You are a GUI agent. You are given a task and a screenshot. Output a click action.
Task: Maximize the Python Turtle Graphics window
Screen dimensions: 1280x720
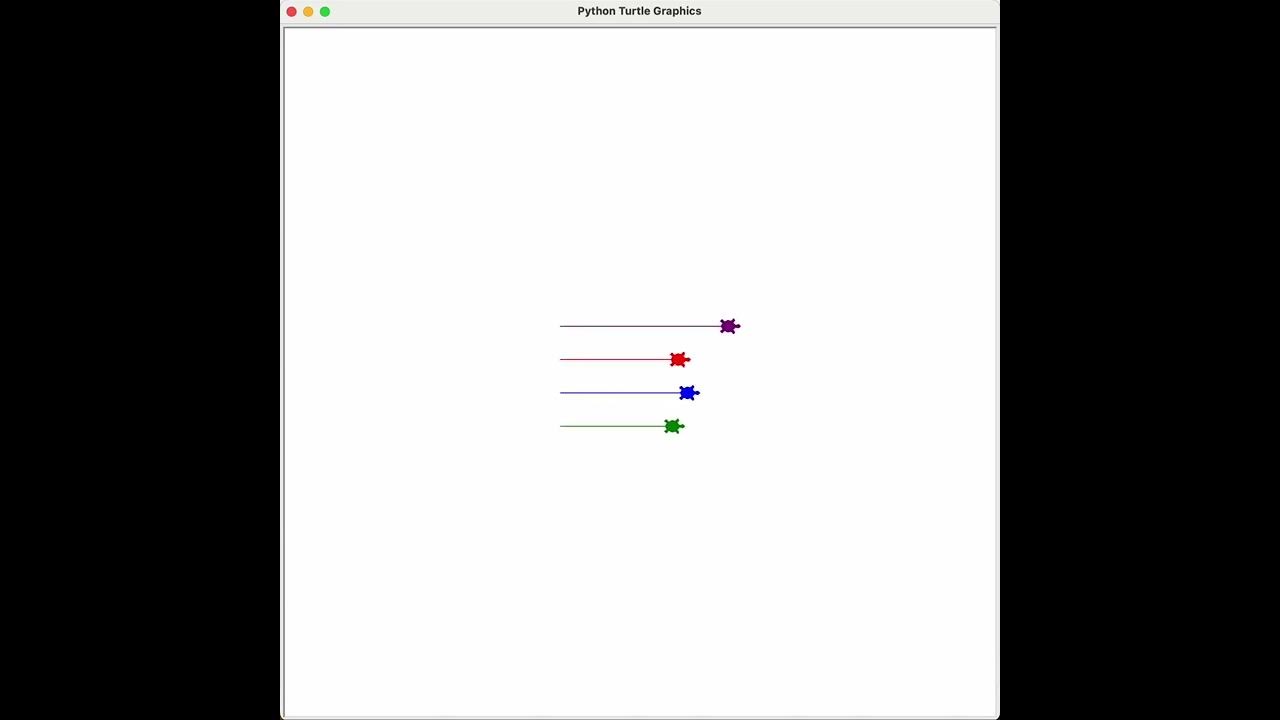click(325, 11)
